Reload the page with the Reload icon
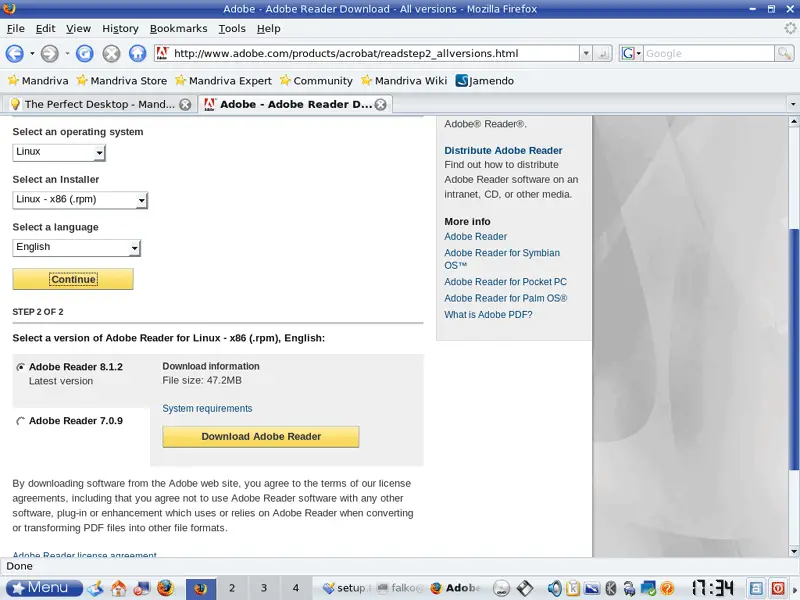Screen dimensions: 800x600 (x=85, y=54)
